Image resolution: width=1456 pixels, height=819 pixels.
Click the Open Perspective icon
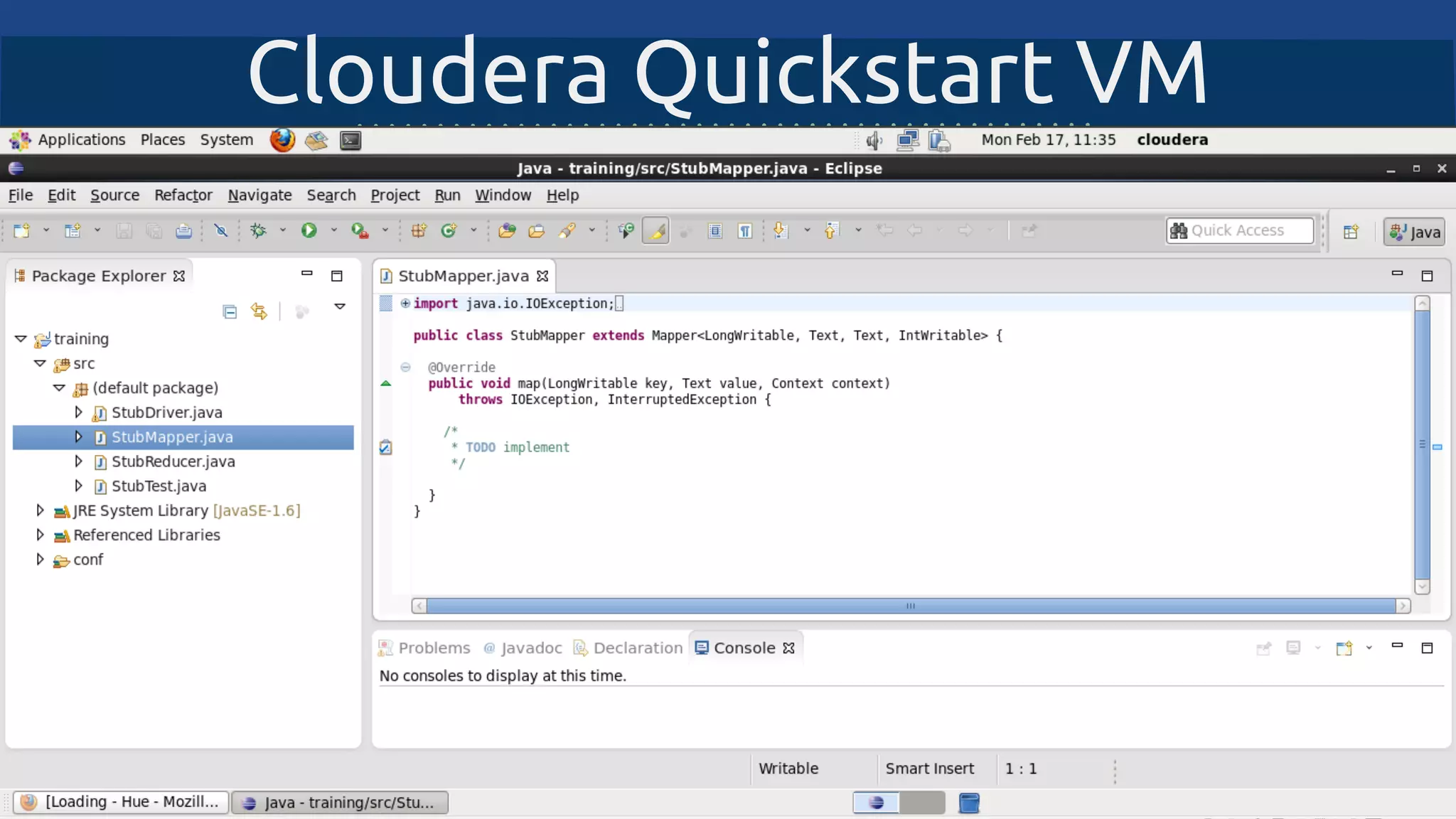(1351, 232)
